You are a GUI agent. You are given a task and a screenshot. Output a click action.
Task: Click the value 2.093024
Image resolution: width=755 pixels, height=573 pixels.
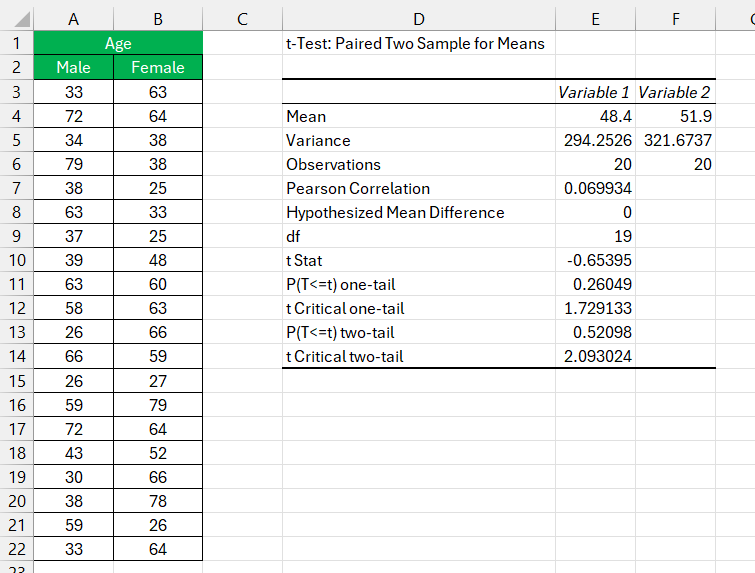click(x=596, y=357)
